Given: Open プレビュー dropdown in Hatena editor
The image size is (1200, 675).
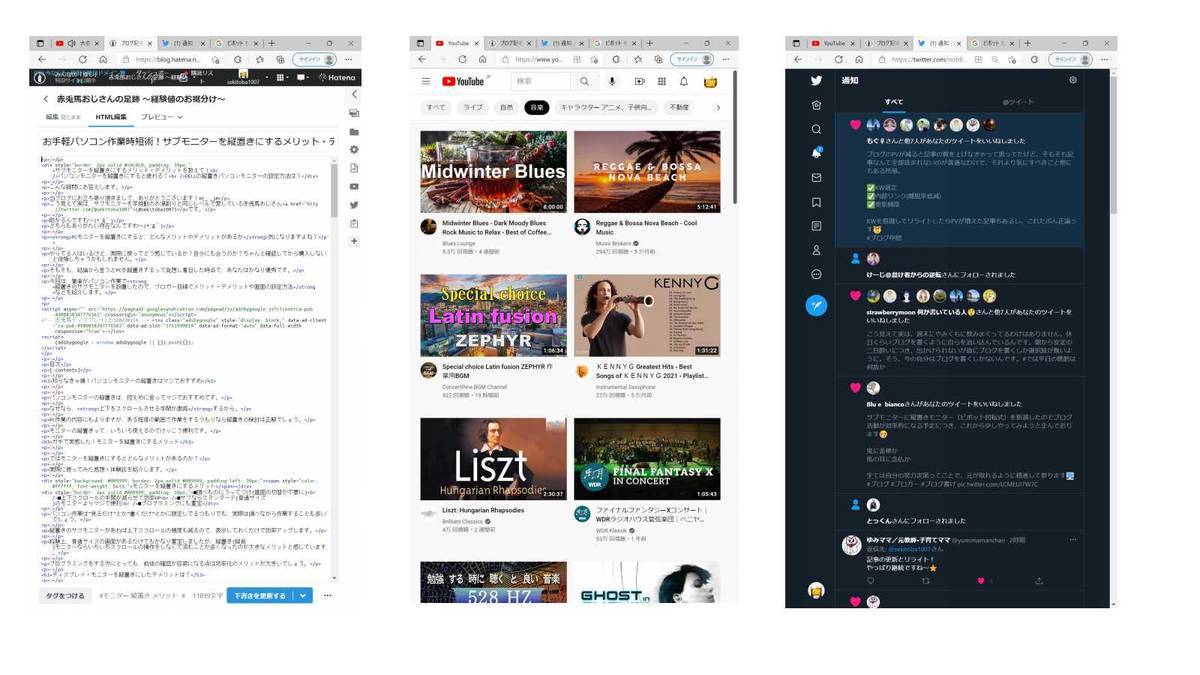Looking at the screenshot, I should 161,117.
